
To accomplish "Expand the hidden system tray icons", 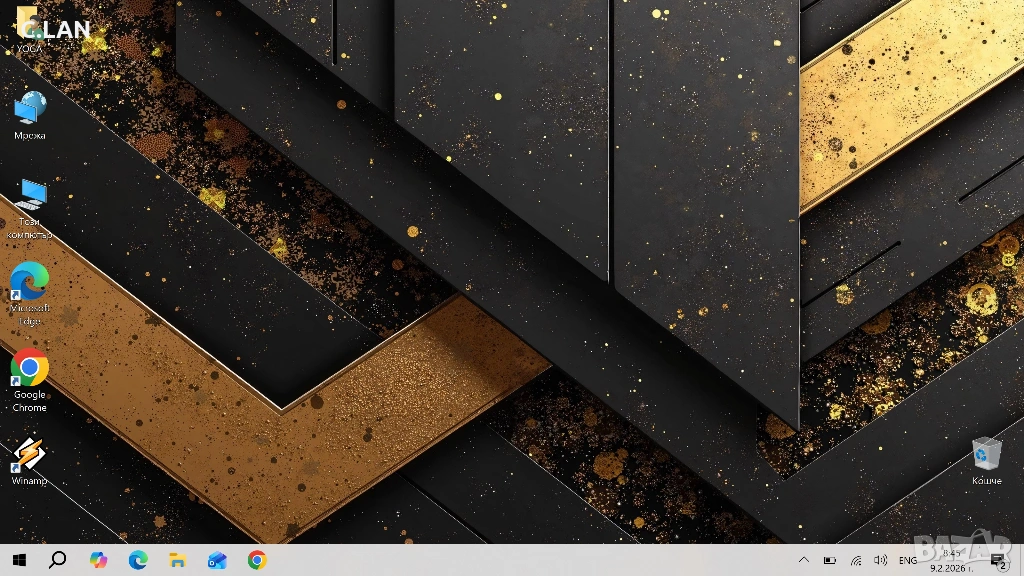I will pos(803,561).
